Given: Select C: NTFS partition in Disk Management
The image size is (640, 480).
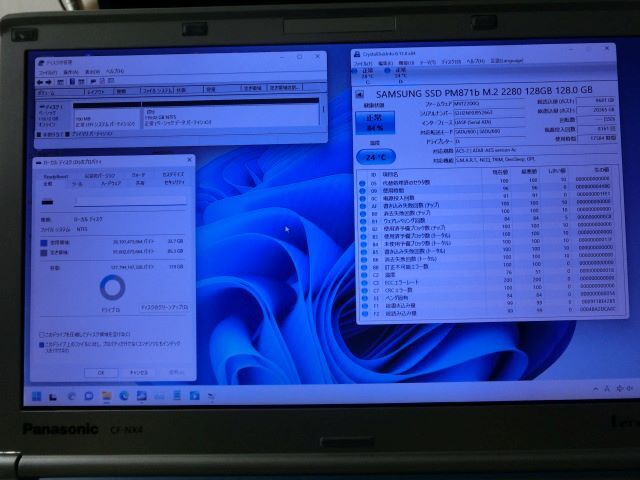Looking at the screenshot, I should [231, 116].
